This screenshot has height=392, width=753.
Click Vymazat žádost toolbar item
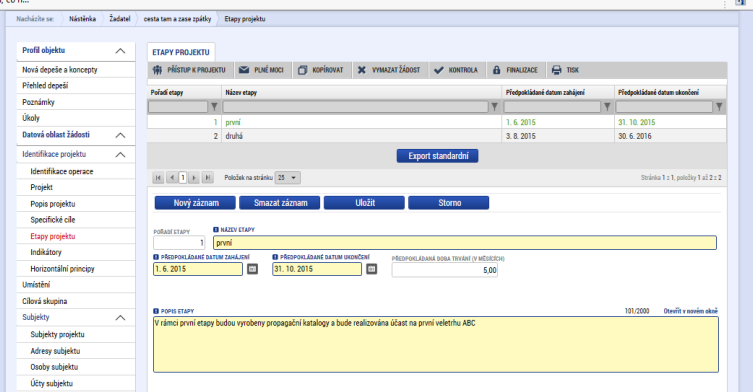(x=389, y=70)
